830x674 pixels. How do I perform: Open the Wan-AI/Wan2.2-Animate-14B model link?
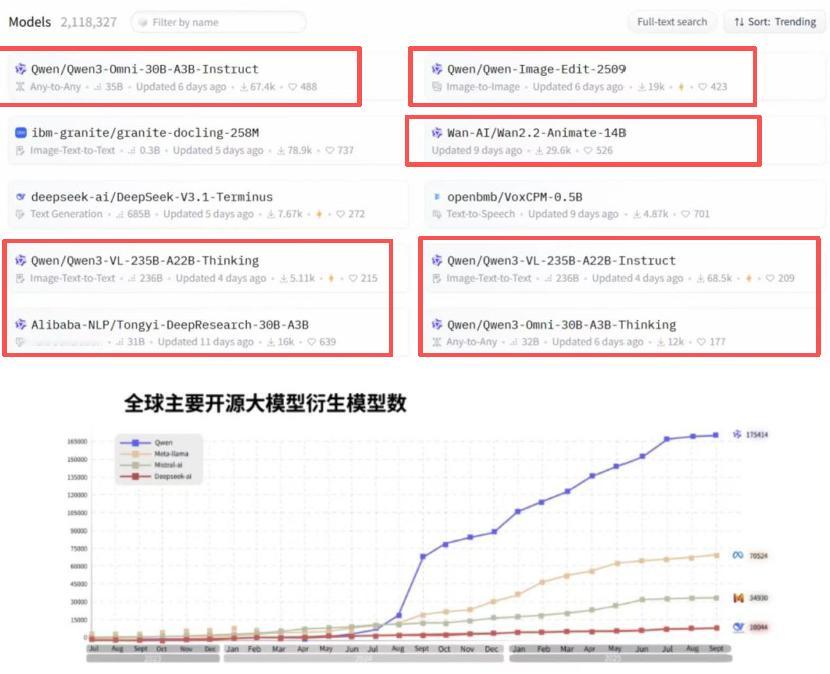click(536, 132)
